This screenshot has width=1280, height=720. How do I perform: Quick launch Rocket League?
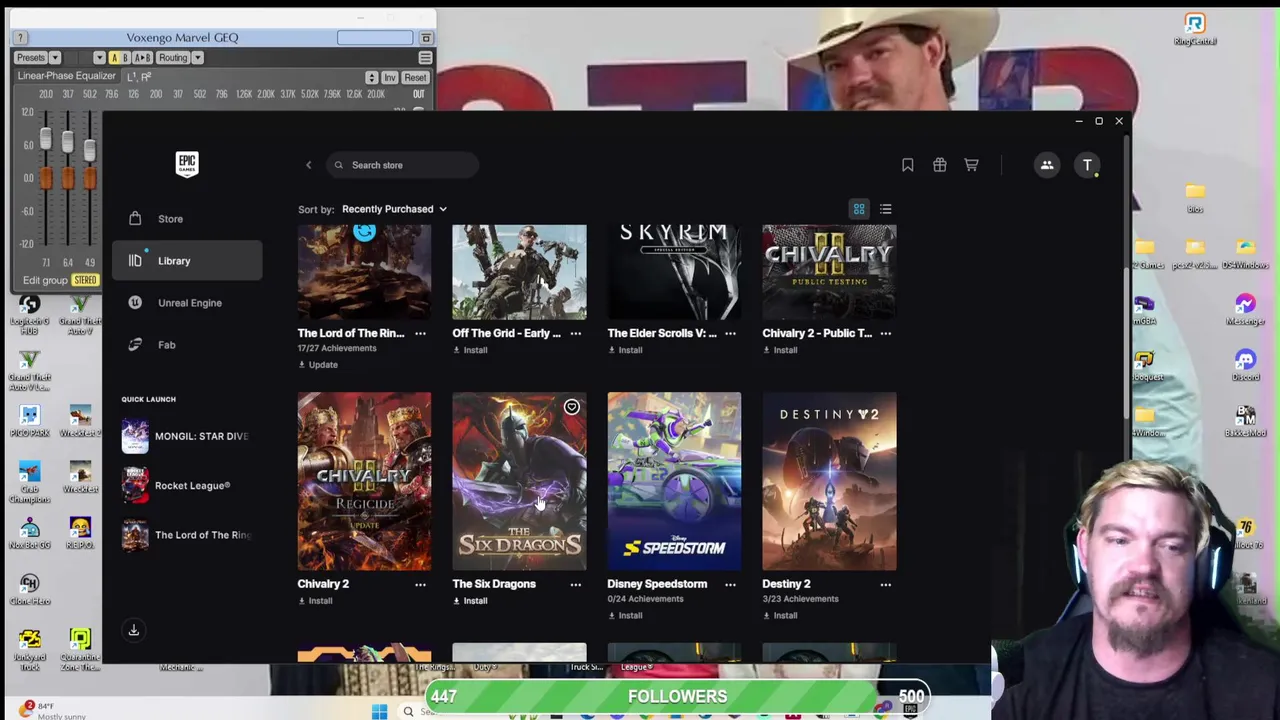coord(187,486)
